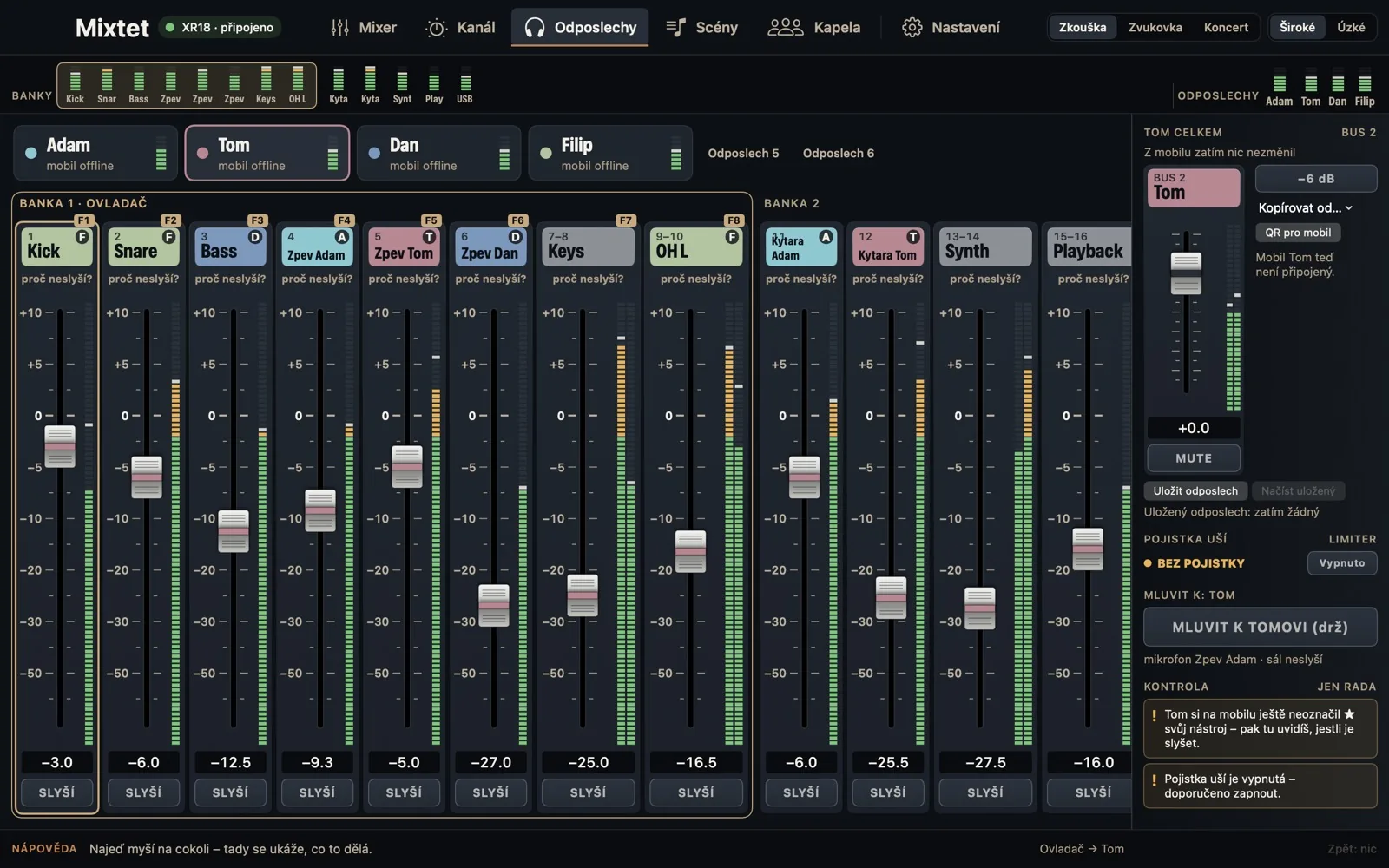The image size is (1389, 868).
Task: Toggle limiter Vypnuto button
Action: click(1342, 563)
